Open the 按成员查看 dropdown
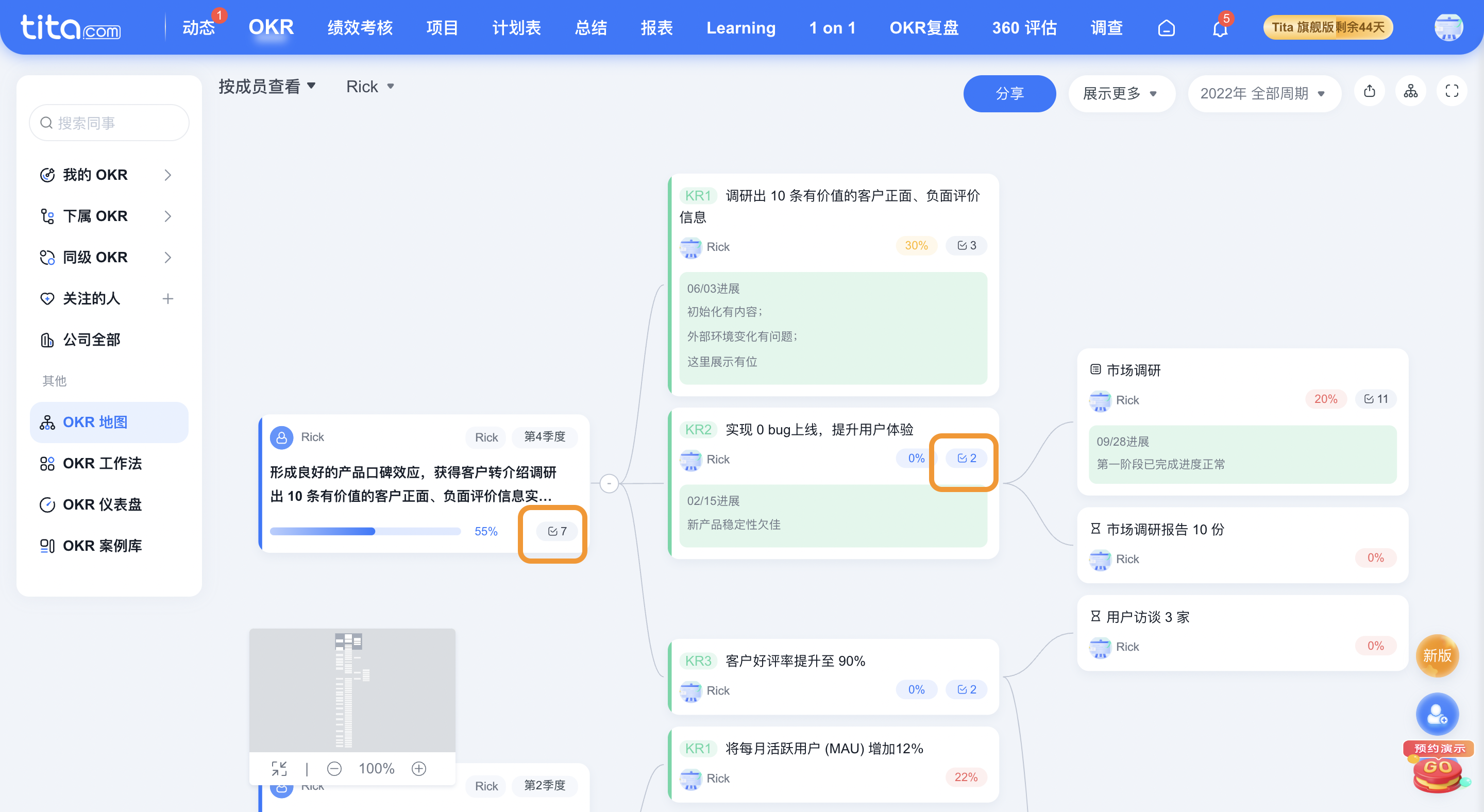This screenshot has height=812, width=1484. point(266,86)
